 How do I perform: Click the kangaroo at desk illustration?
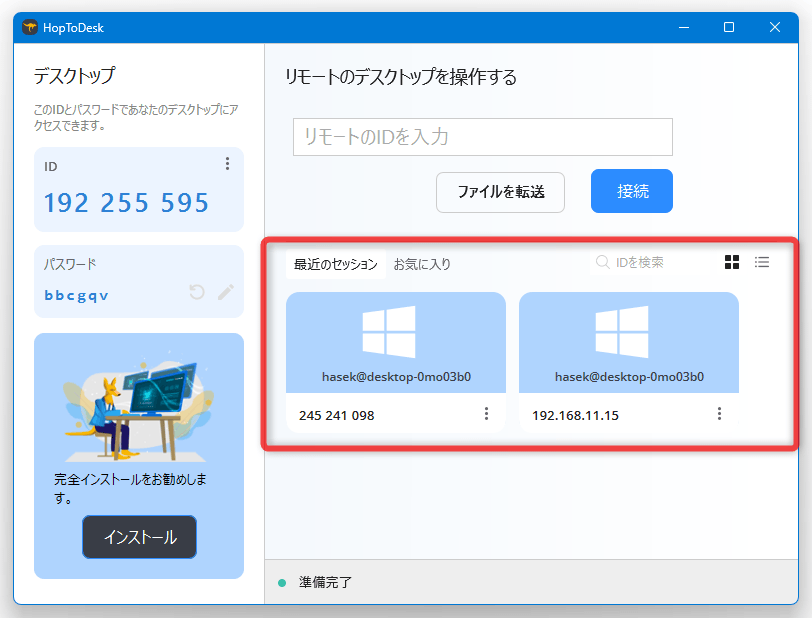click(139, 408)
